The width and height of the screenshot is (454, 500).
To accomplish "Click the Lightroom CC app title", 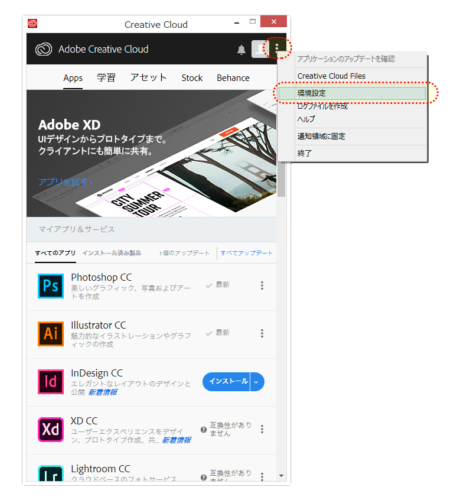I will pyautogui.click(x=100, y=469).
